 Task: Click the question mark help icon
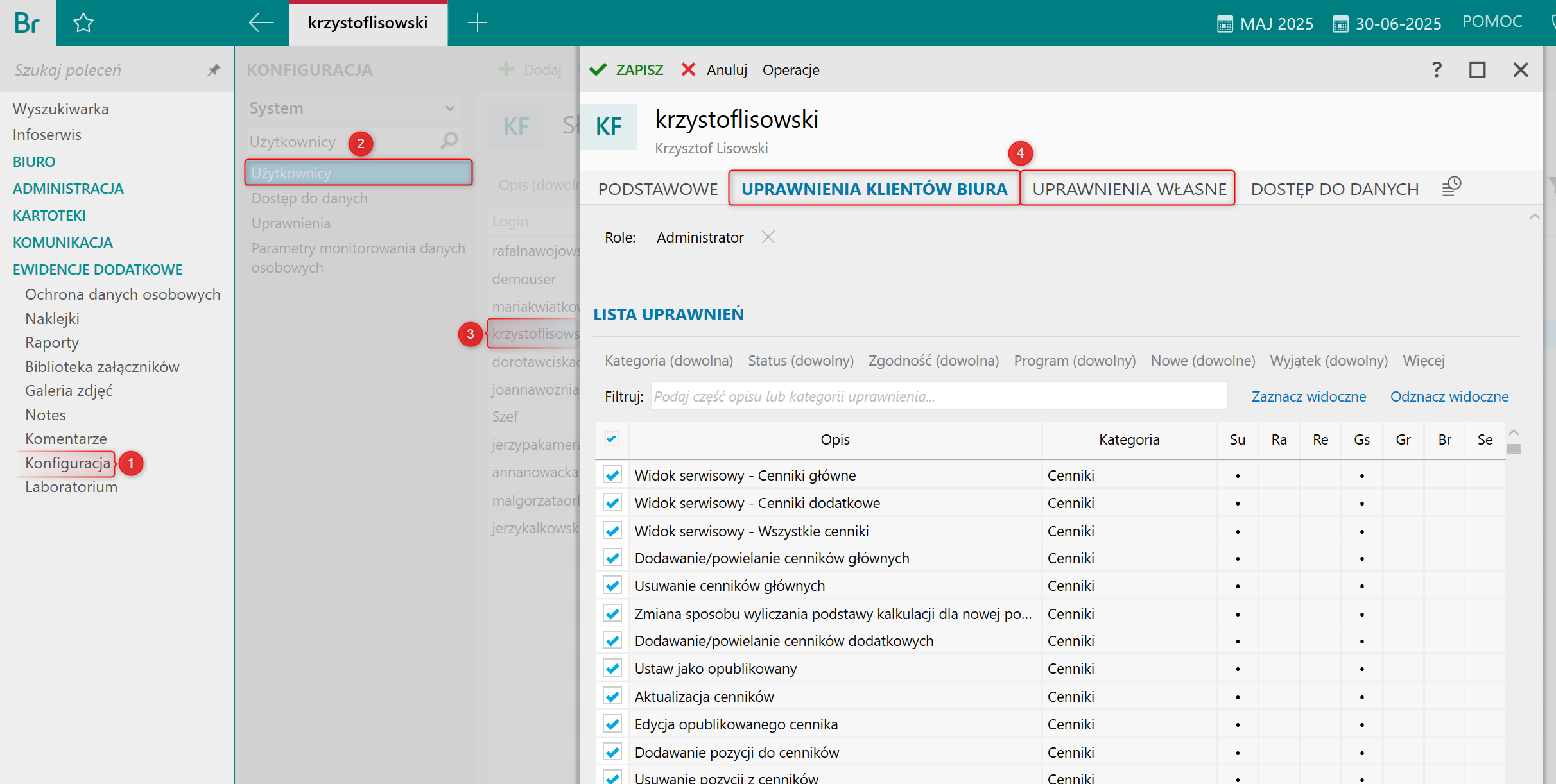point(1437,69)
